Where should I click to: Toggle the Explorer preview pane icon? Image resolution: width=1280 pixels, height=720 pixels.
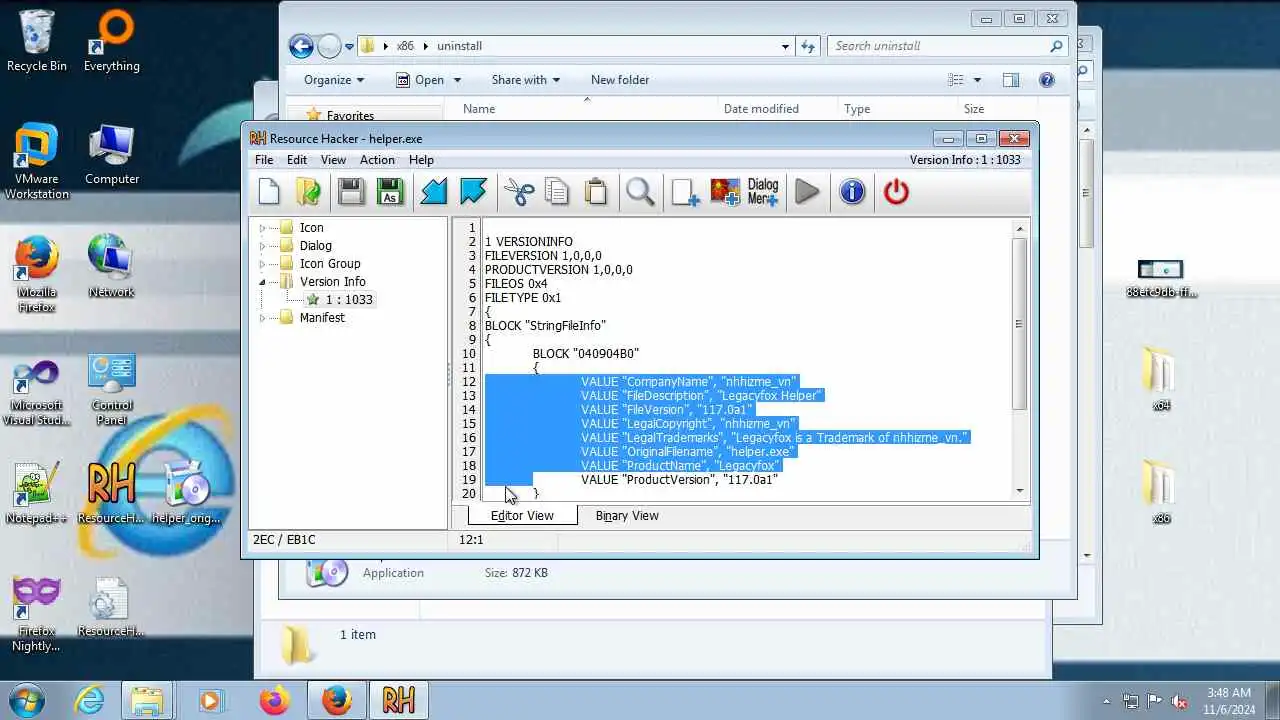1011,80
